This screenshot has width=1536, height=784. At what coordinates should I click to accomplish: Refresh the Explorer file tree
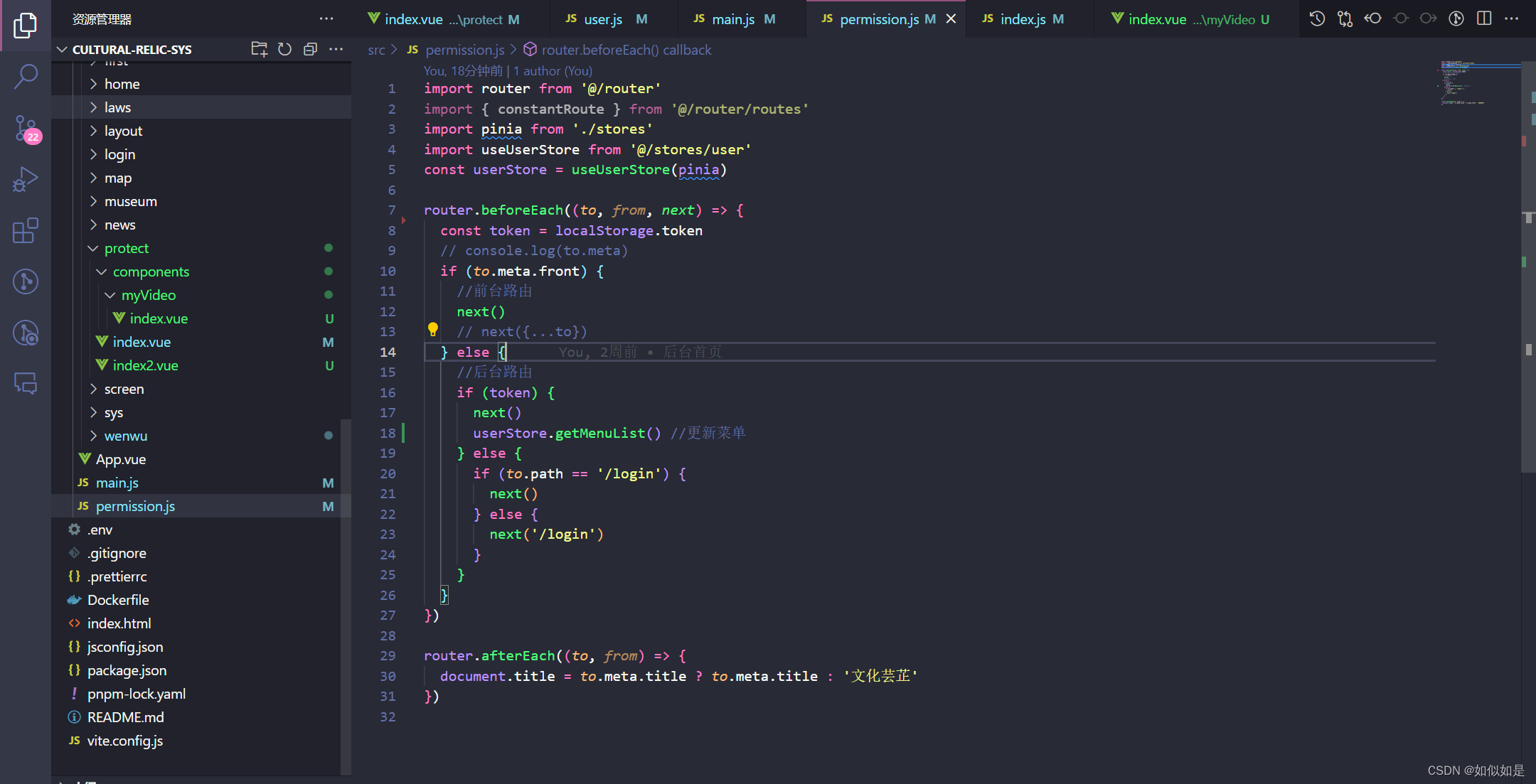point(284,49)
